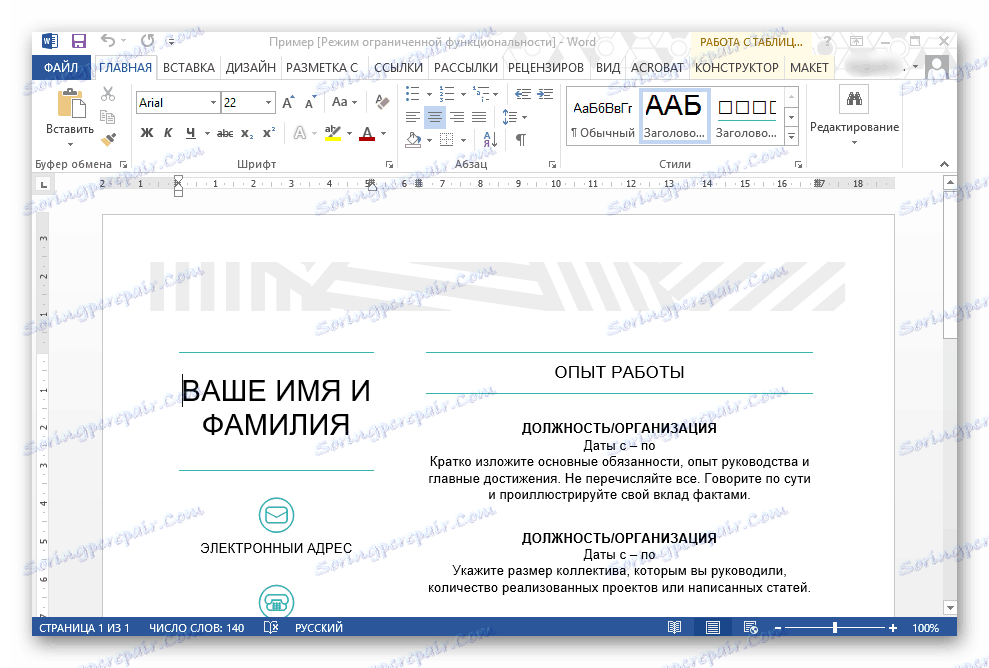The width and height of the screenshot is (989, 668).
Task: Click the shading paint bucket icon
Action: pyautogui.click(x=413, y=139)
